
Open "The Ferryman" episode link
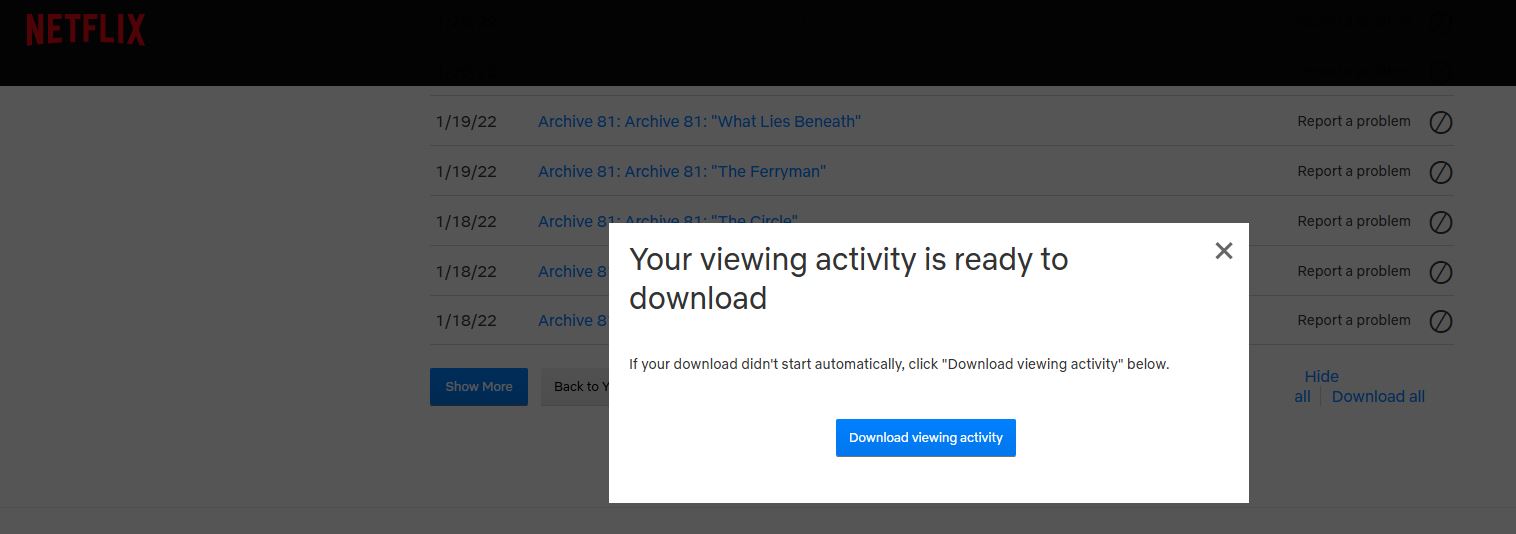682,171
